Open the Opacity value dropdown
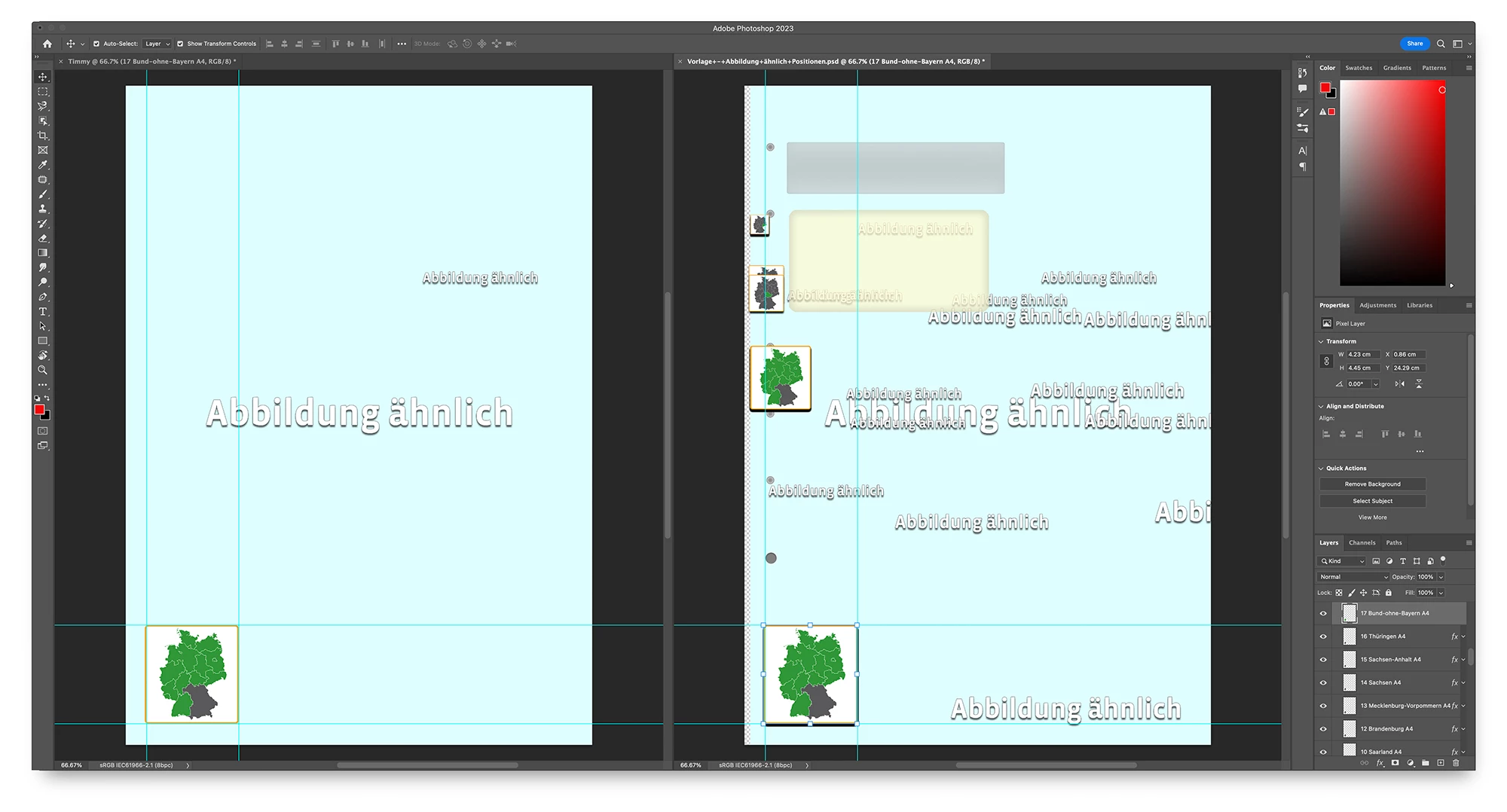 pyautogui.click(x=1441, y=577)
